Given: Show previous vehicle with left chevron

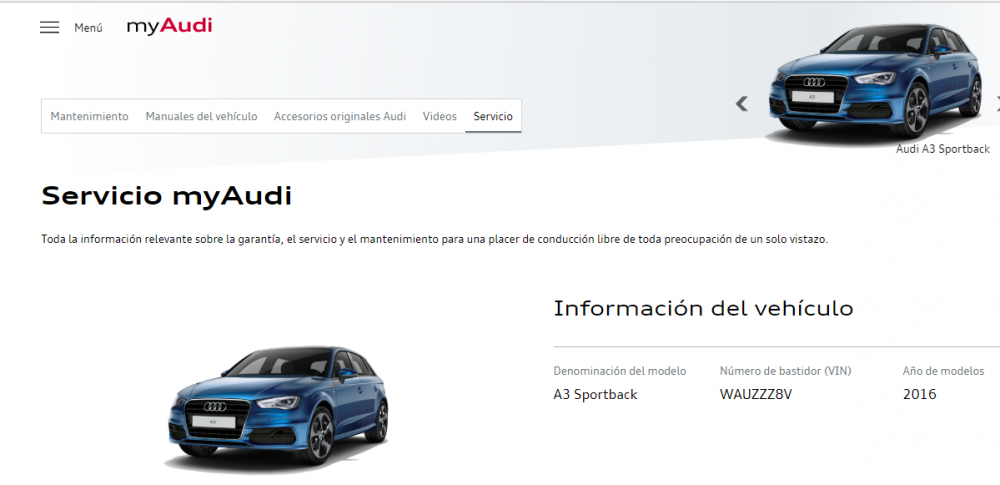Looking at the screenshot, I should tap(741, 103).
